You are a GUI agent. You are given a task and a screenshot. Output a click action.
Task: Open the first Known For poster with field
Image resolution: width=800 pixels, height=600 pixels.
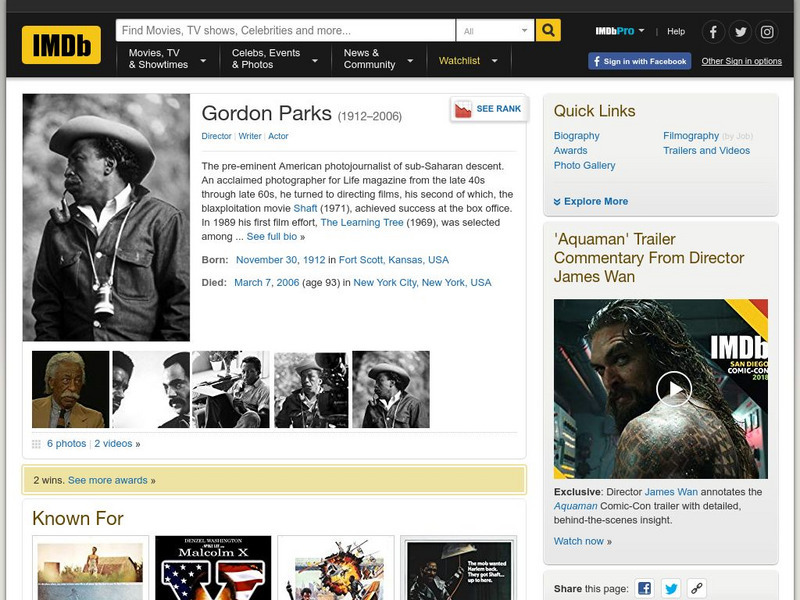tap(90, 568)
